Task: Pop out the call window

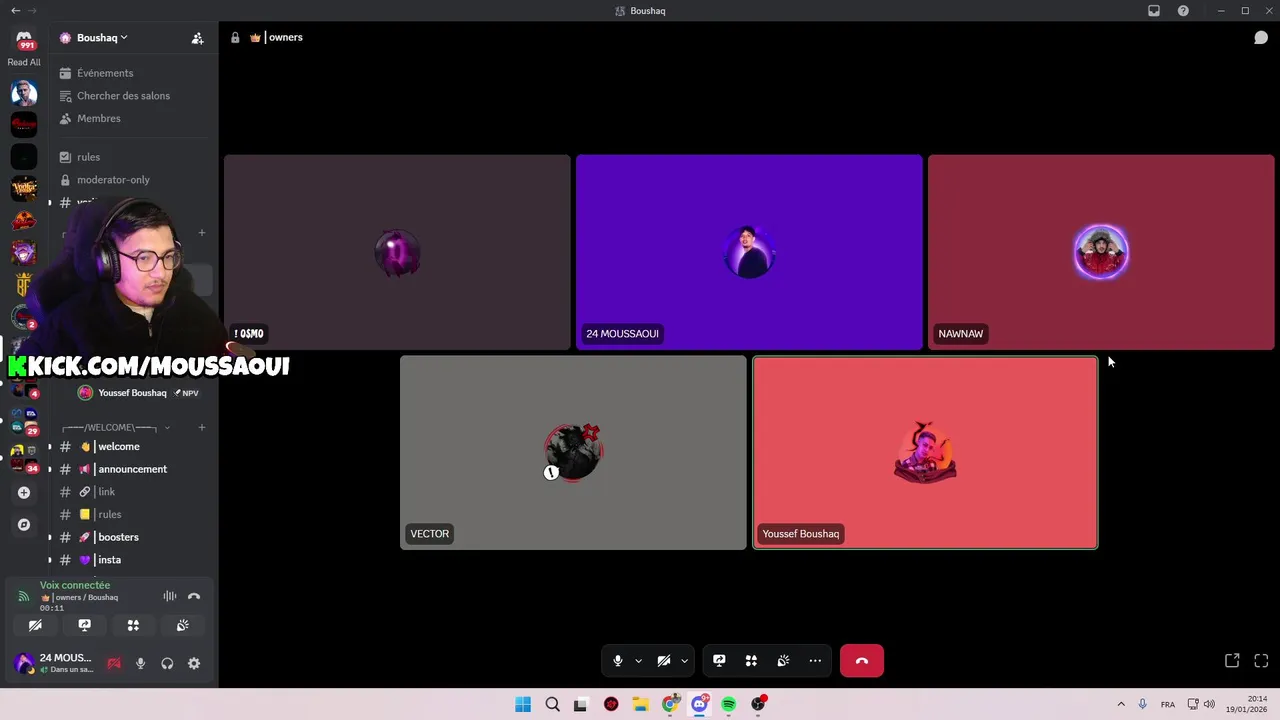Action: click(1232, 661)
